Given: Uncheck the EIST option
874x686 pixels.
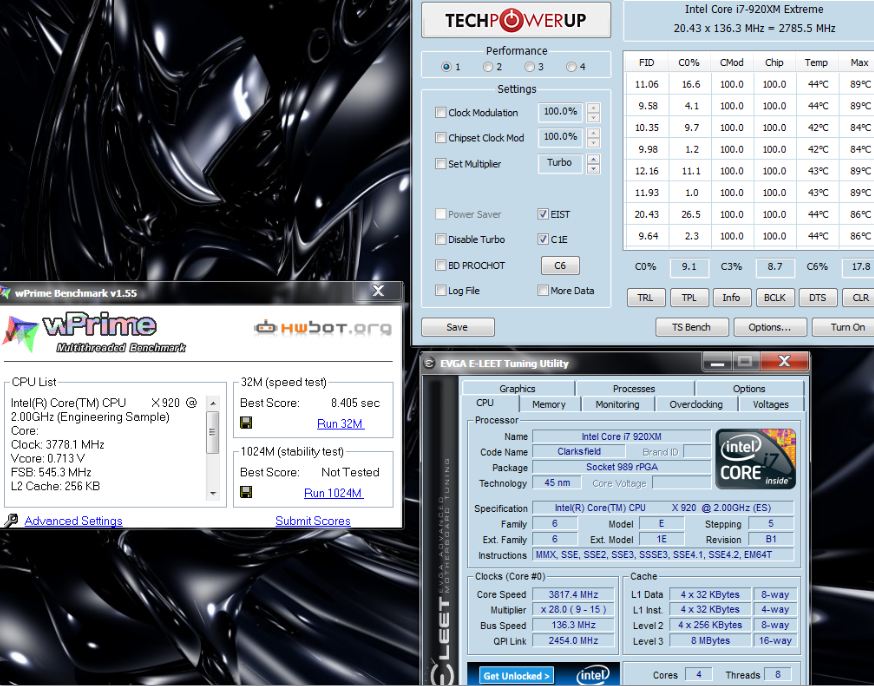Looking at the screenshot, I should click(x=543, y=214).
